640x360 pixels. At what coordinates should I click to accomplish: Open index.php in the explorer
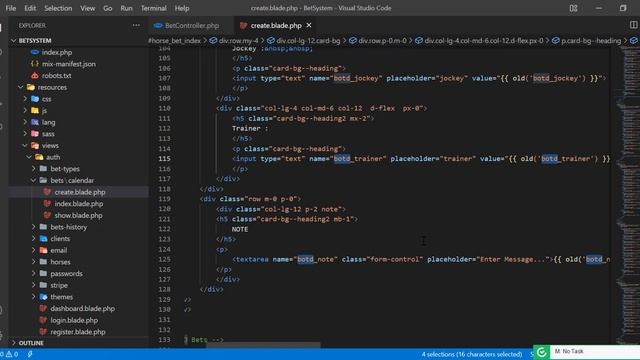pos(57,52)
